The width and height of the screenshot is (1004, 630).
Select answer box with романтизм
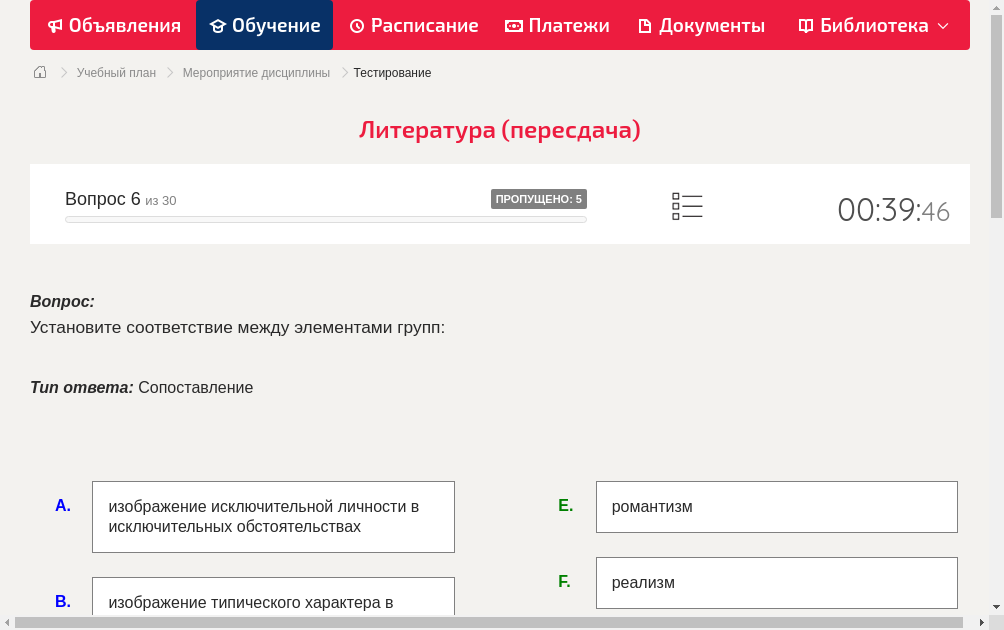[777, 507]
